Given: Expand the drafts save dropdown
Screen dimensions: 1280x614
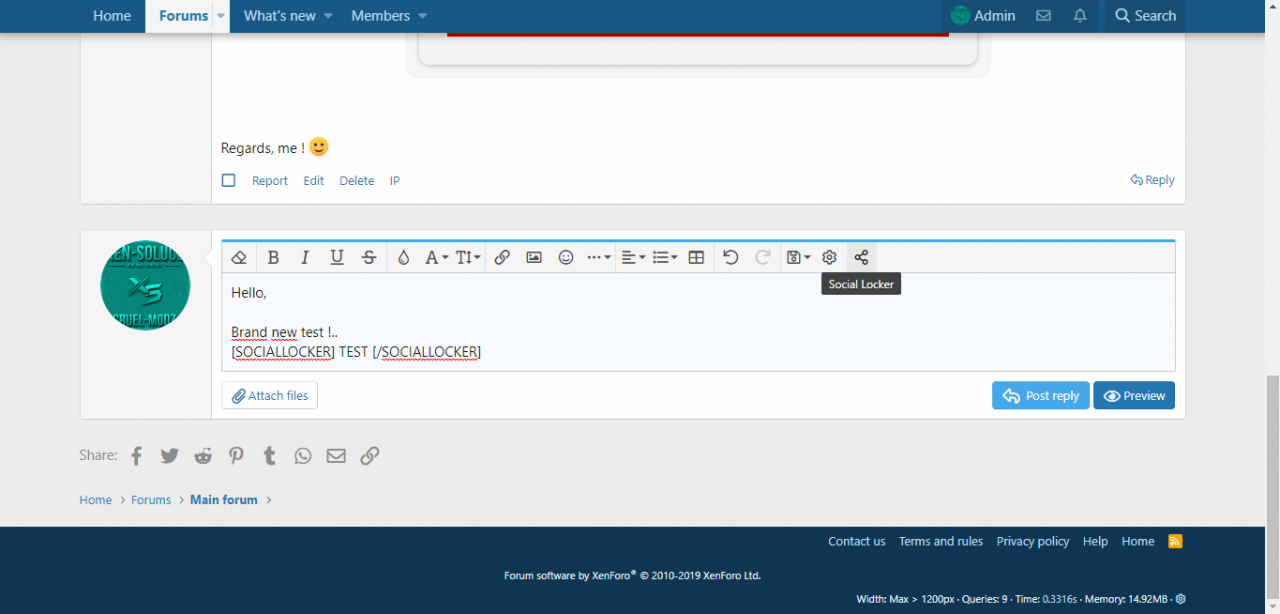Looking at the screenshot, I should tap(797, 257).
